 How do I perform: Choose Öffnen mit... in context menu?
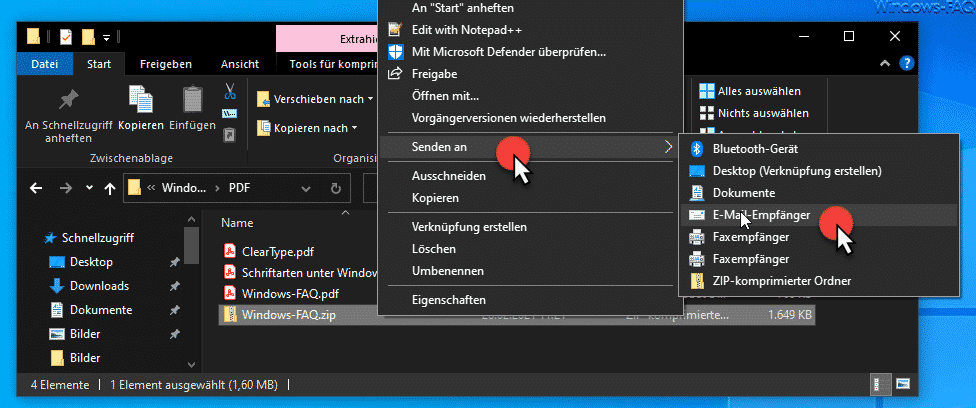coord(528,96)
